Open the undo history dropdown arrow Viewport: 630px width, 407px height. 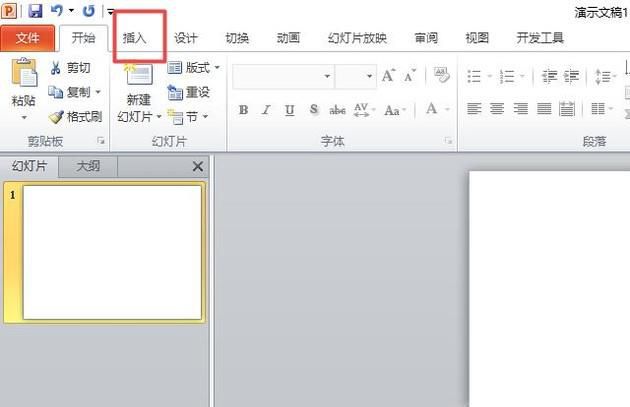(x=71, y=10)
